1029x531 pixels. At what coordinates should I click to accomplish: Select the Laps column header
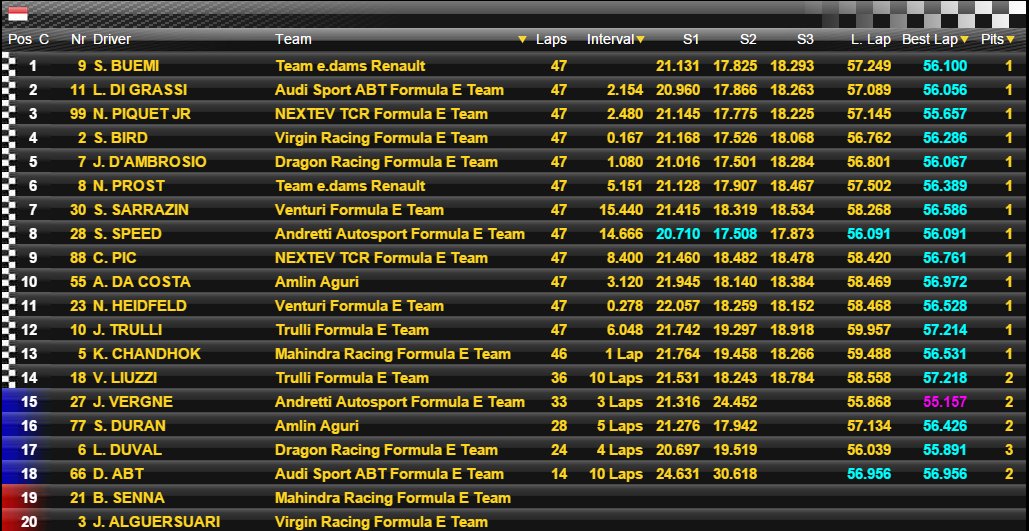tap(551, 39)
